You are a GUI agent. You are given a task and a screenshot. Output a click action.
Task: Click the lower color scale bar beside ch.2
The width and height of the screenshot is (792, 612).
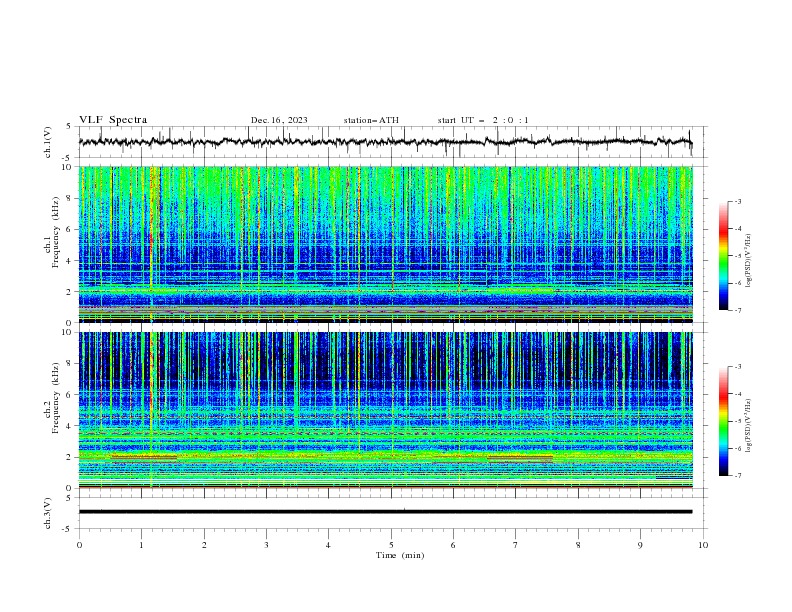click(x=724, y=421)
